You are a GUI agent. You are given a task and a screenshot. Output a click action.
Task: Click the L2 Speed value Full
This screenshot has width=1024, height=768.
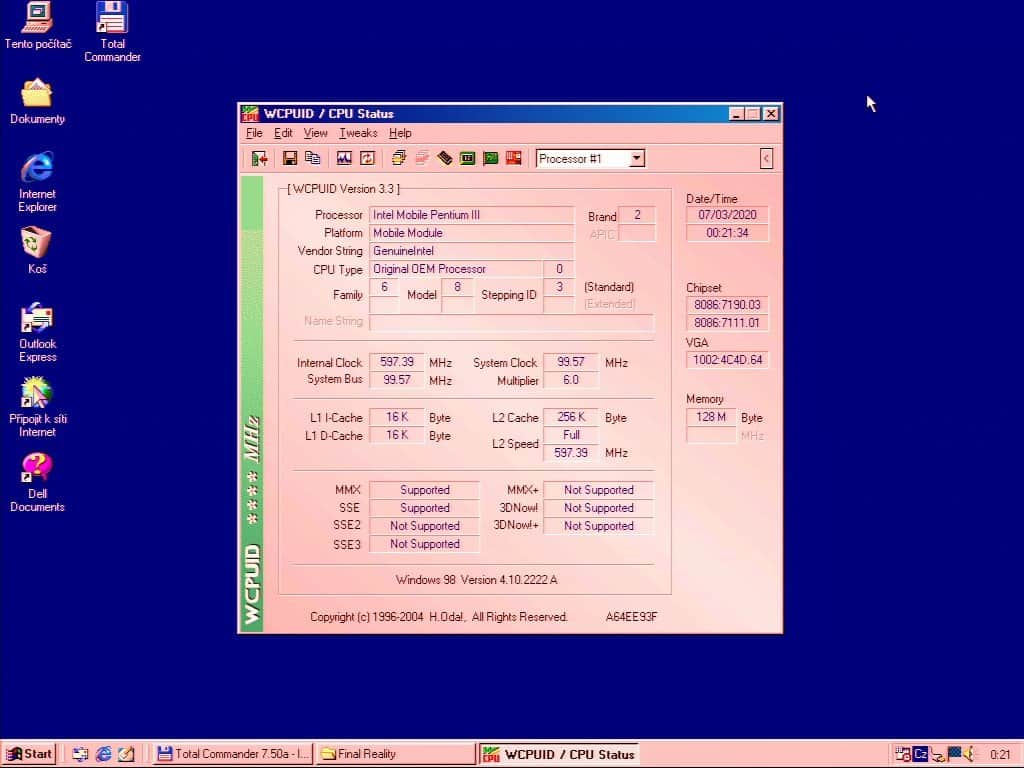click(571, 435)
